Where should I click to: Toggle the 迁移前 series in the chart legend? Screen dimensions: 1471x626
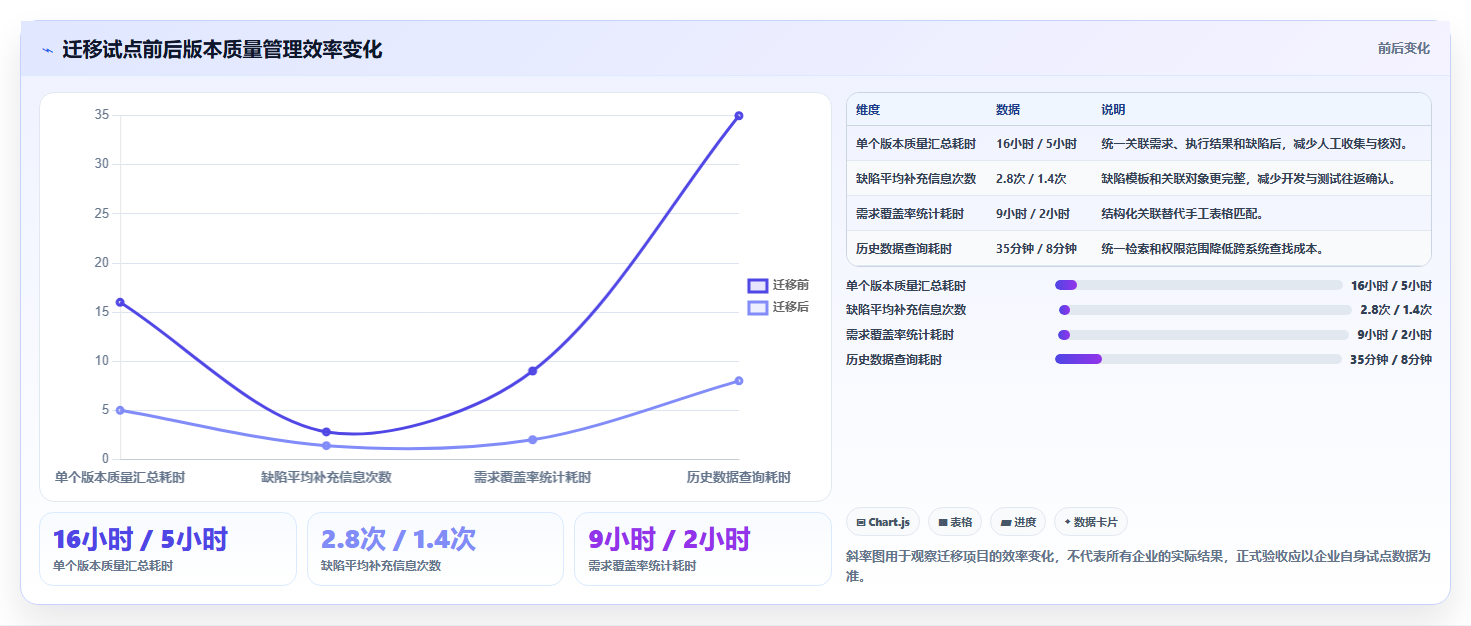pos(779,285)
